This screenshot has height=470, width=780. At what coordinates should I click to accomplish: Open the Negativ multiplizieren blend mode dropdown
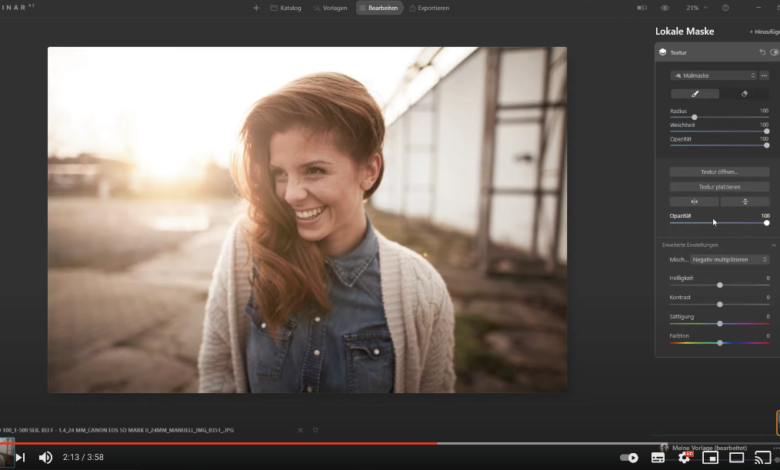[x=730, y=259]
